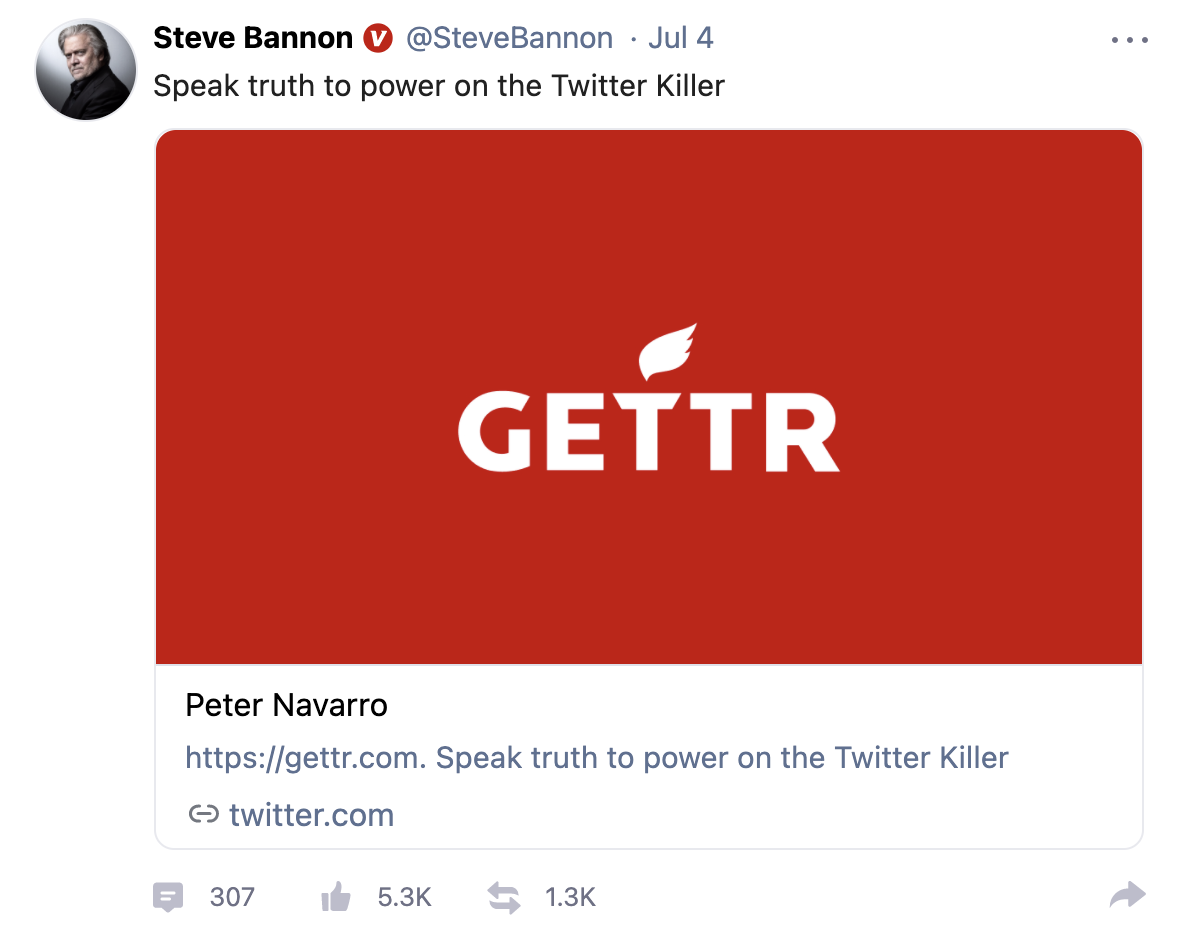Share the post with arrow icon
Viewport: 1182px width, 928px height.
[x=1128, y=895]
